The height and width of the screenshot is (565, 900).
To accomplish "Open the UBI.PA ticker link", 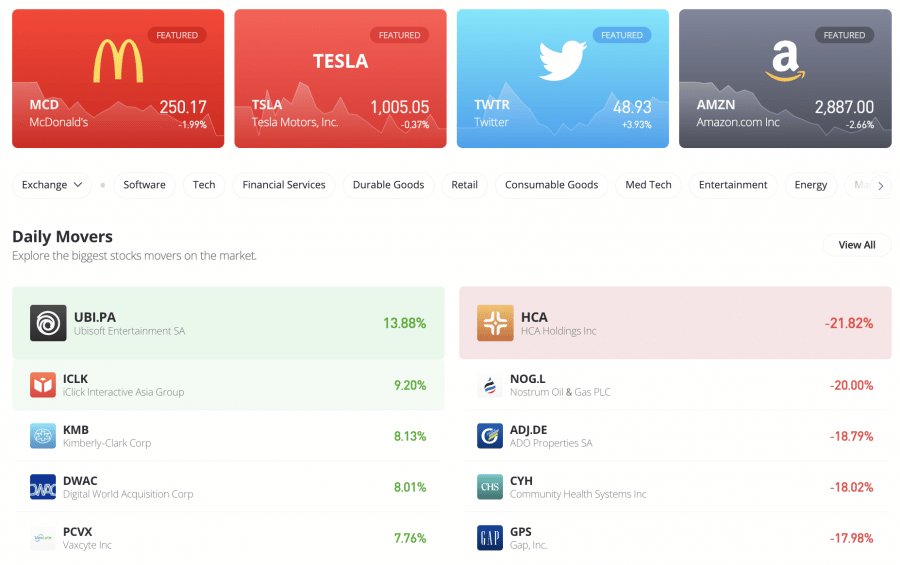I will (95, 317).
